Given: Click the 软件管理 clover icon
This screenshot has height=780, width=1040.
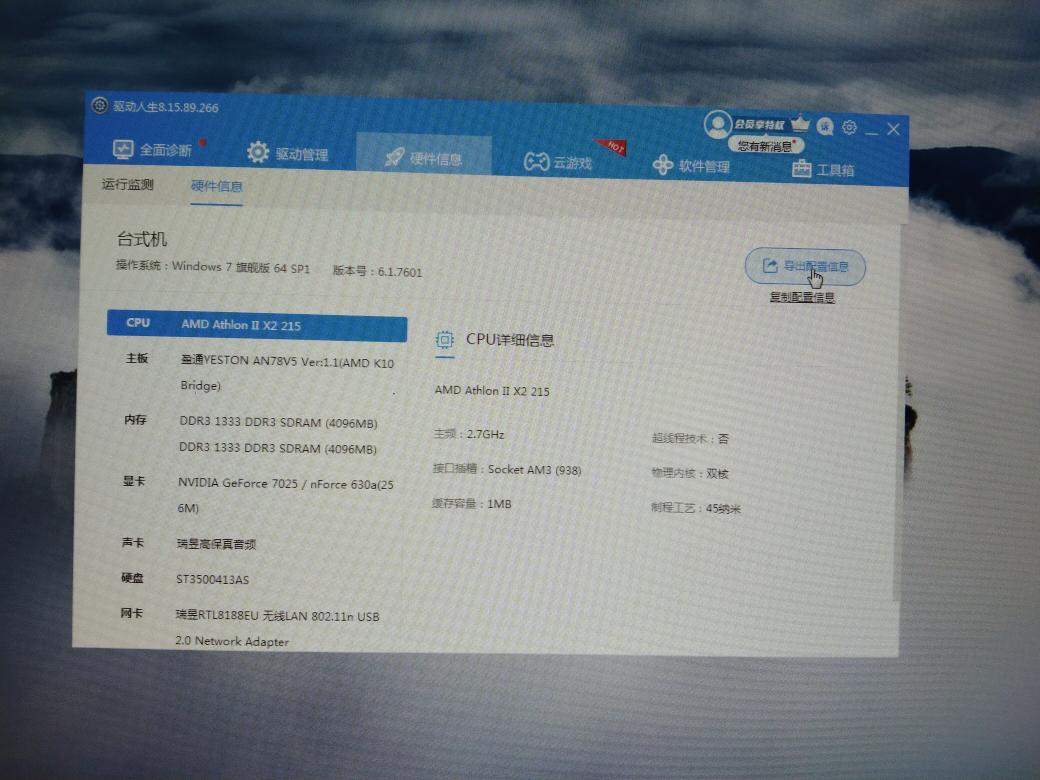Looking at the screenshot, I should pos(663,164).
